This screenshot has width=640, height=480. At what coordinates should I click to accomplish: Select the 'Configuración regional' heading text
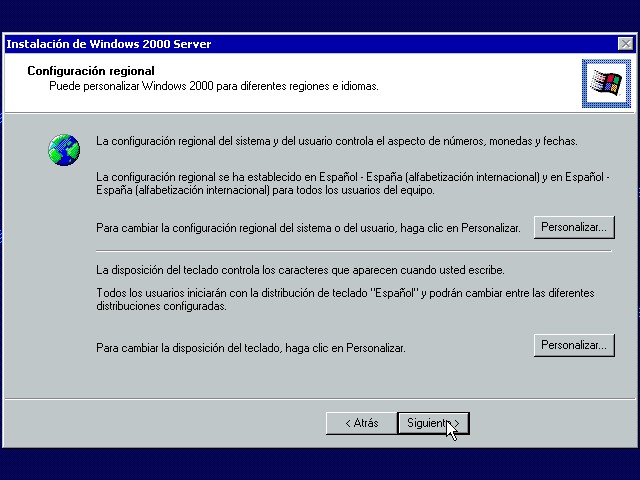[91, 71]
